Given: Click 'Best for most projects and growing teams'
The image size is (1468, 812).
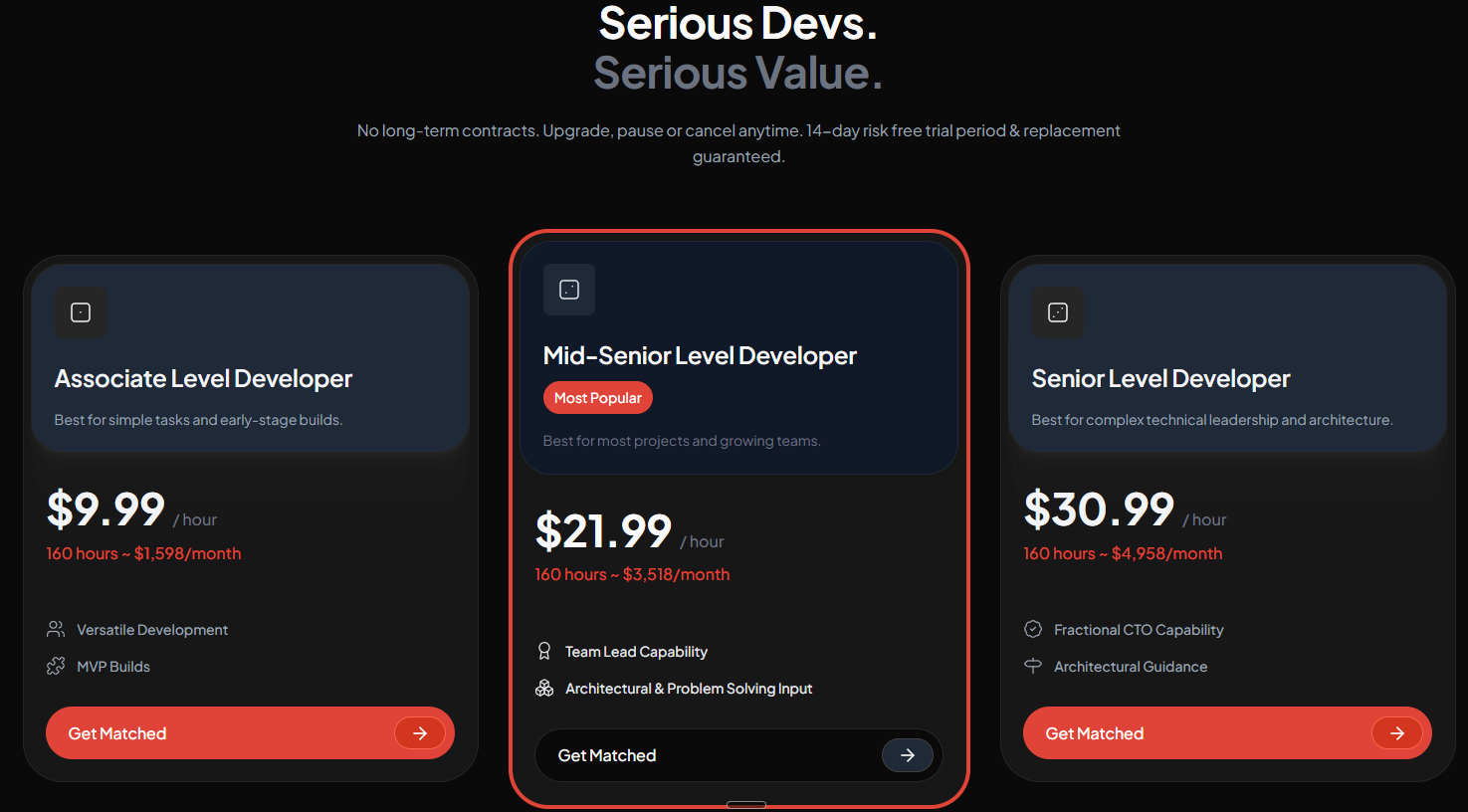Looking at the screenshot, I should 682,441.
